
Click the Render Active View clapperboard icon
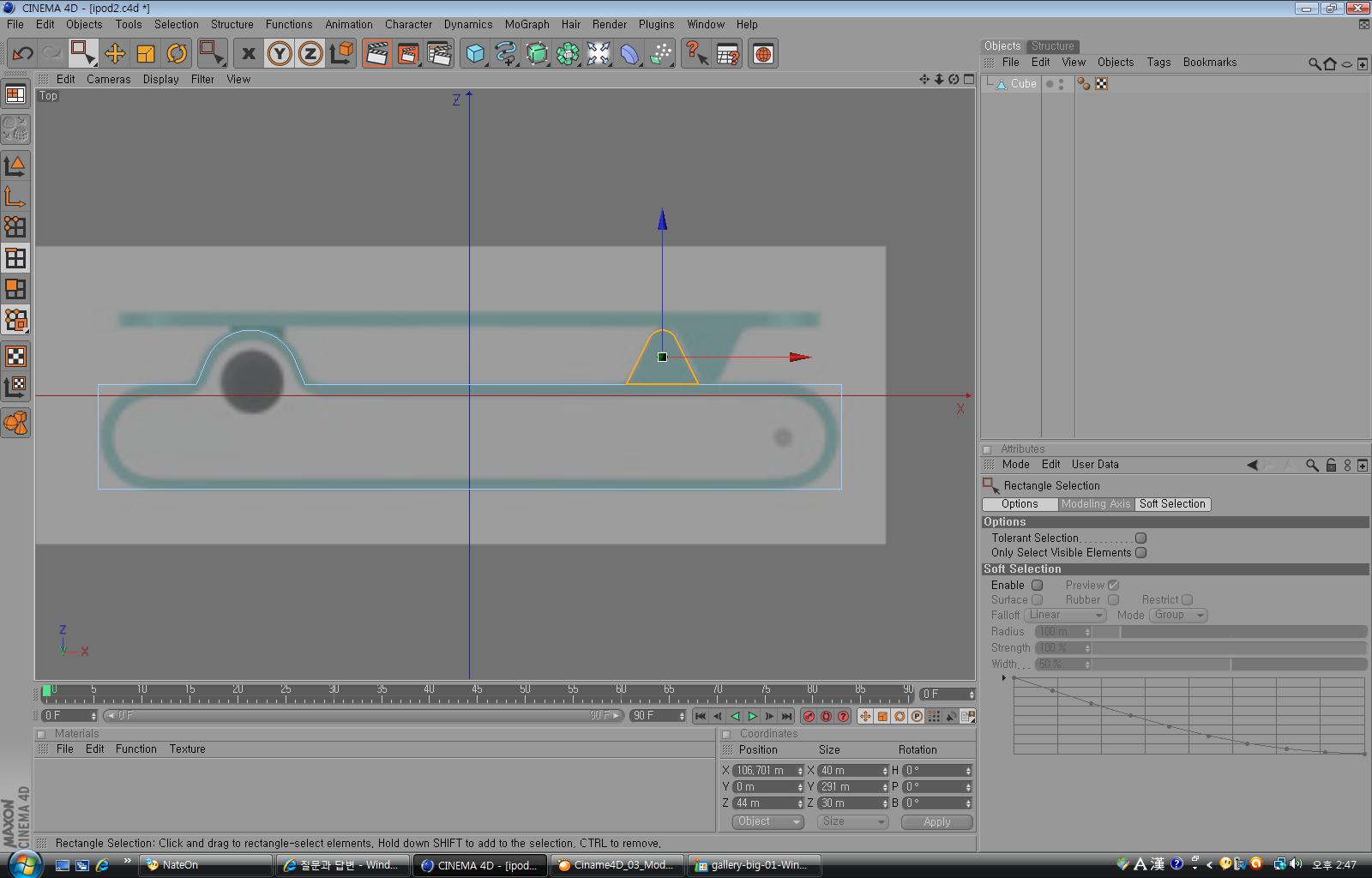click(376, 54)
